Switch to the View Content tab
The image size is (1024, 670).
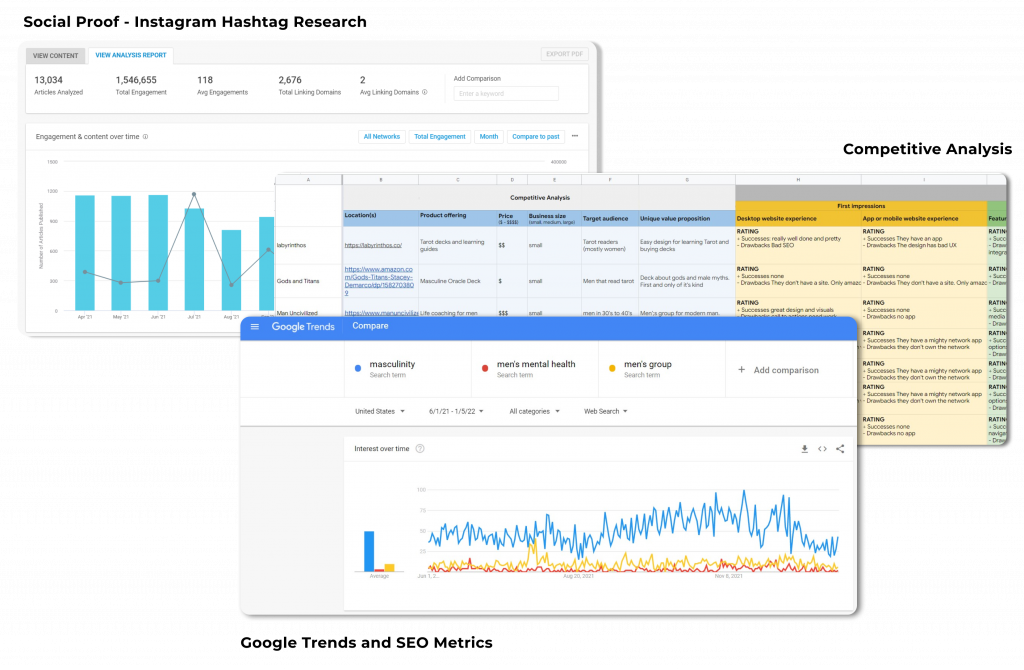[x=56, y=56]
